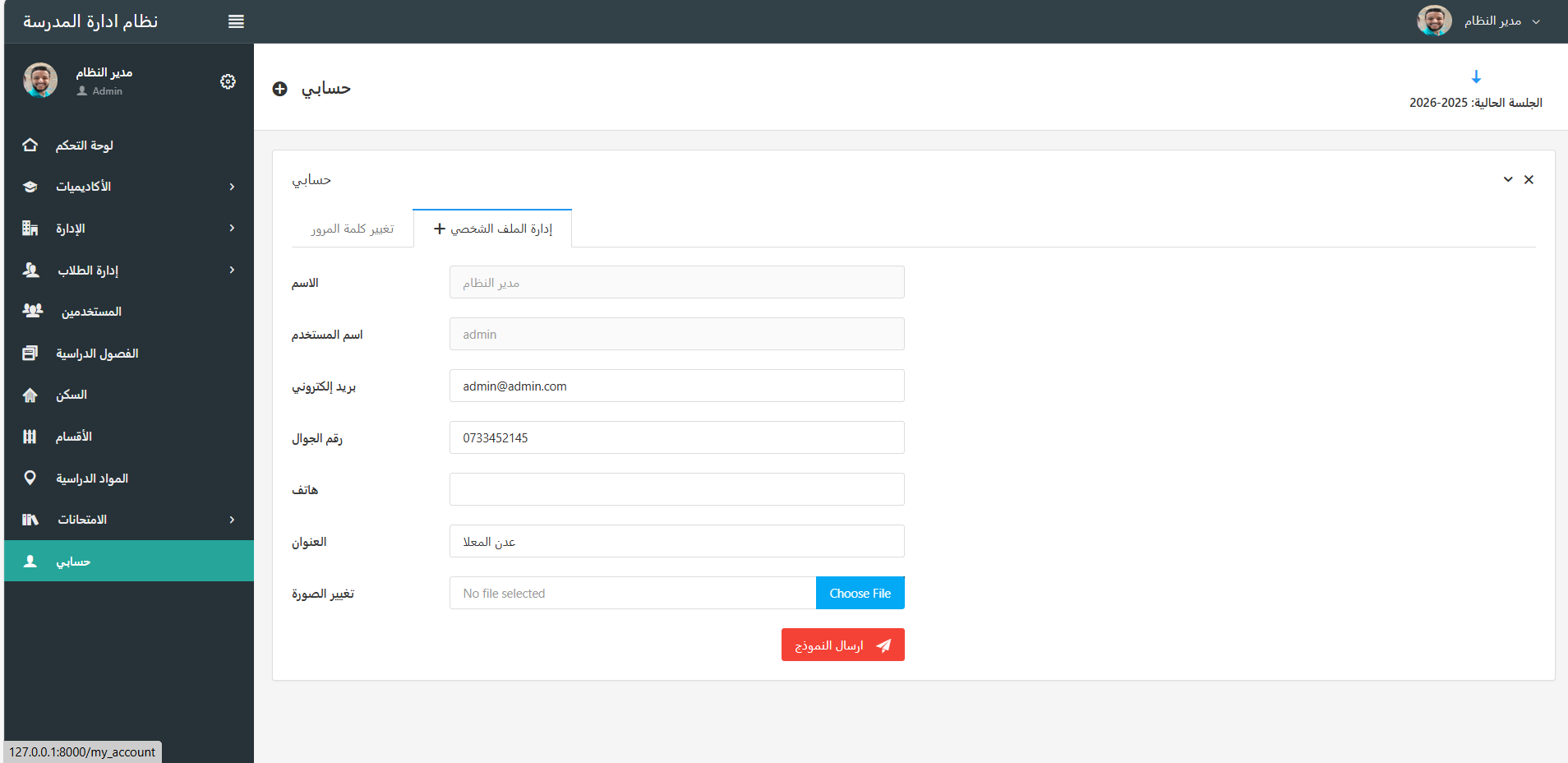The image size is (1568, 763).
Task: Click the الاسم name field
Action: click(x=676, y=282)
